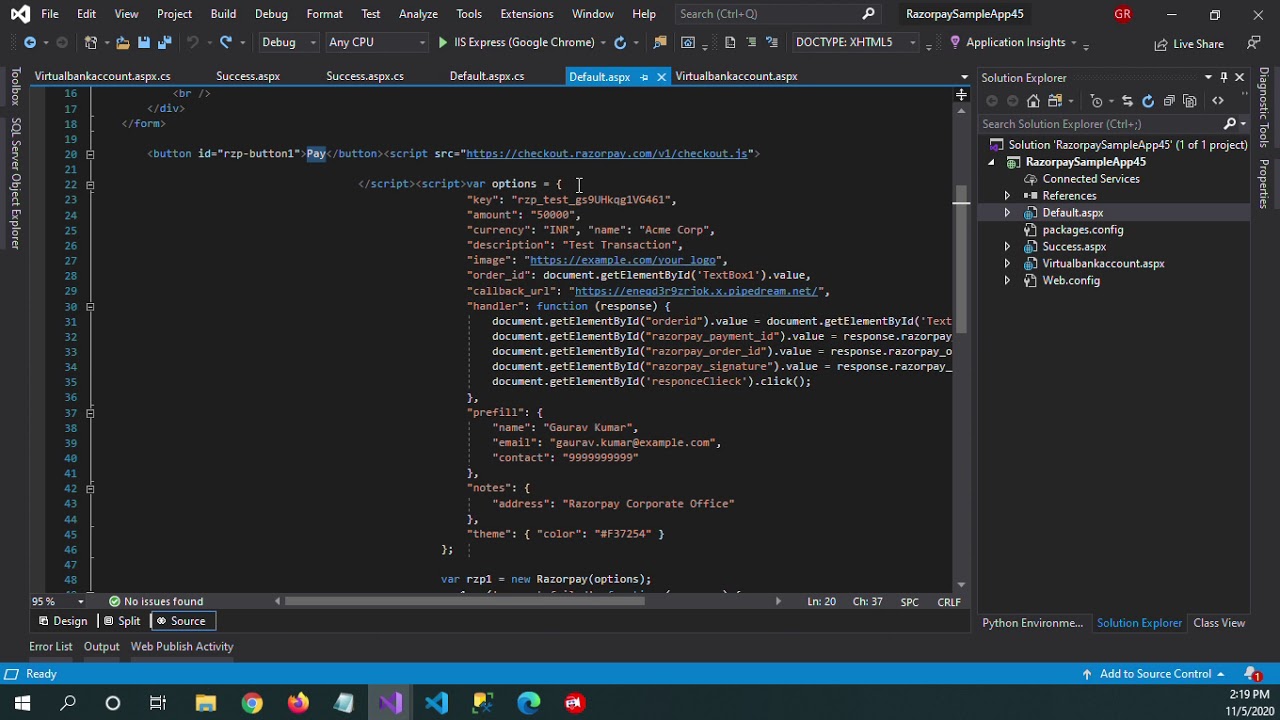This screenshot has width=1280, height=720.
Task: Collapse the notes block at line 42
Action: click(x=89, y=488)
